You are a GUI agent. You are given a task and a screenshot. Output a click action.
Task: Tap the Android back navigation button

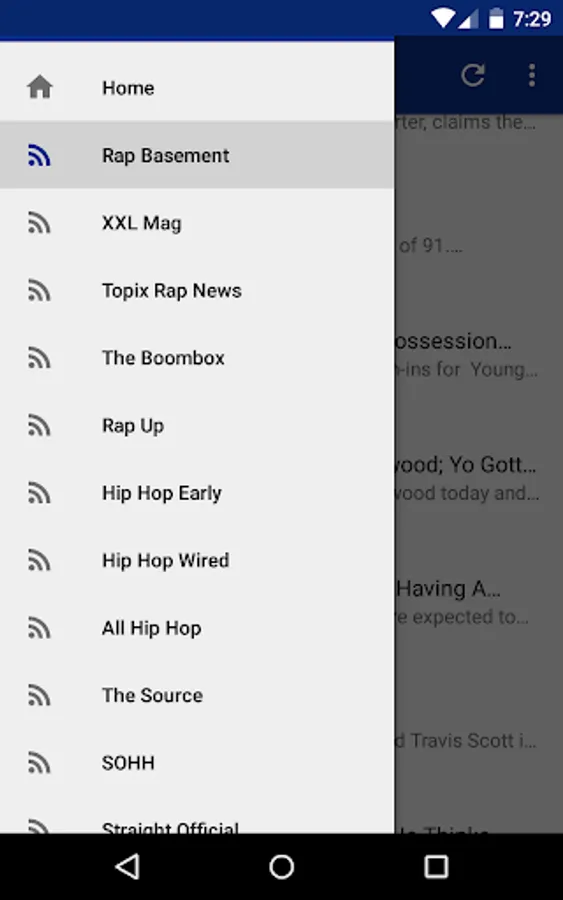coord(127,867)
